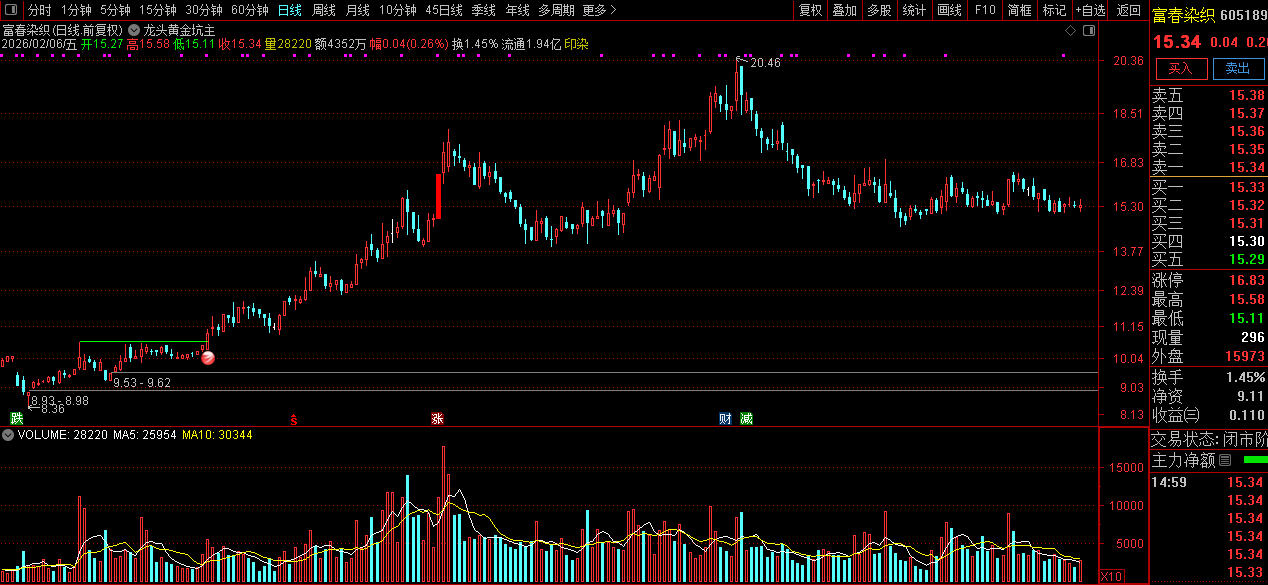Click the red 涨 event marker

pos(437,417)
